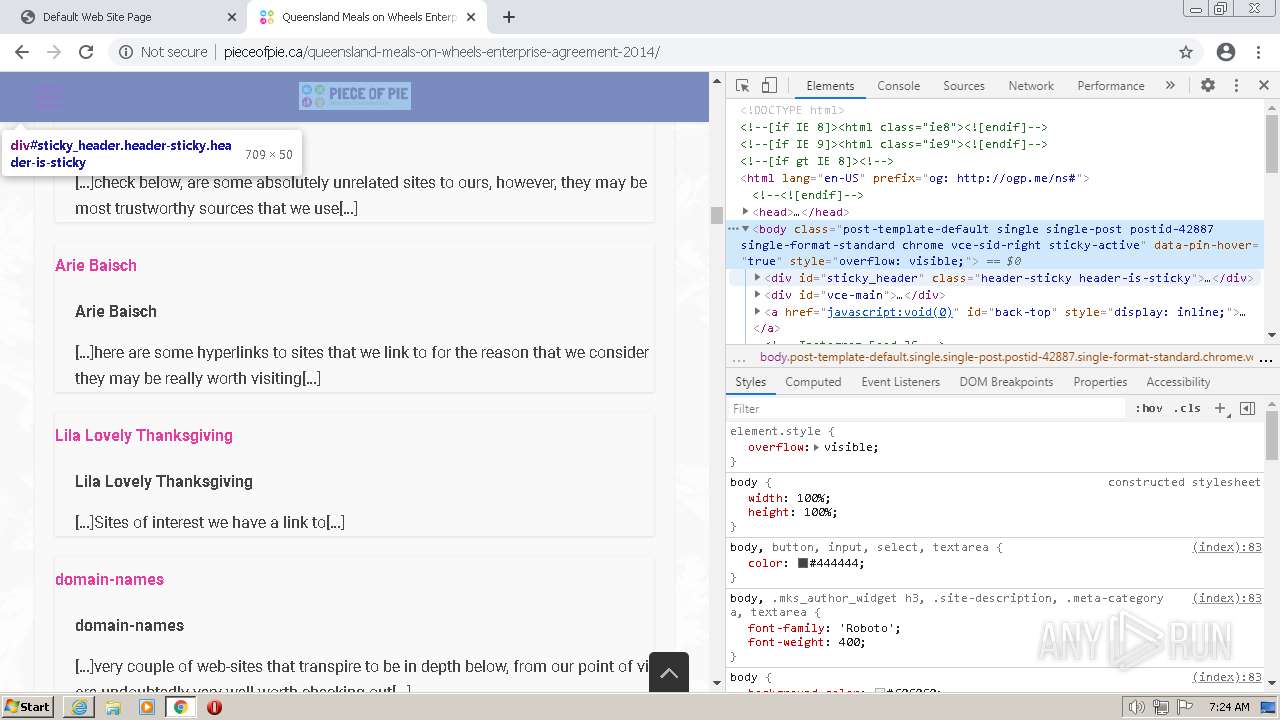Open Windows Explorer from taskbar
Screen dimensions: 1280x720
click(113, 707)
